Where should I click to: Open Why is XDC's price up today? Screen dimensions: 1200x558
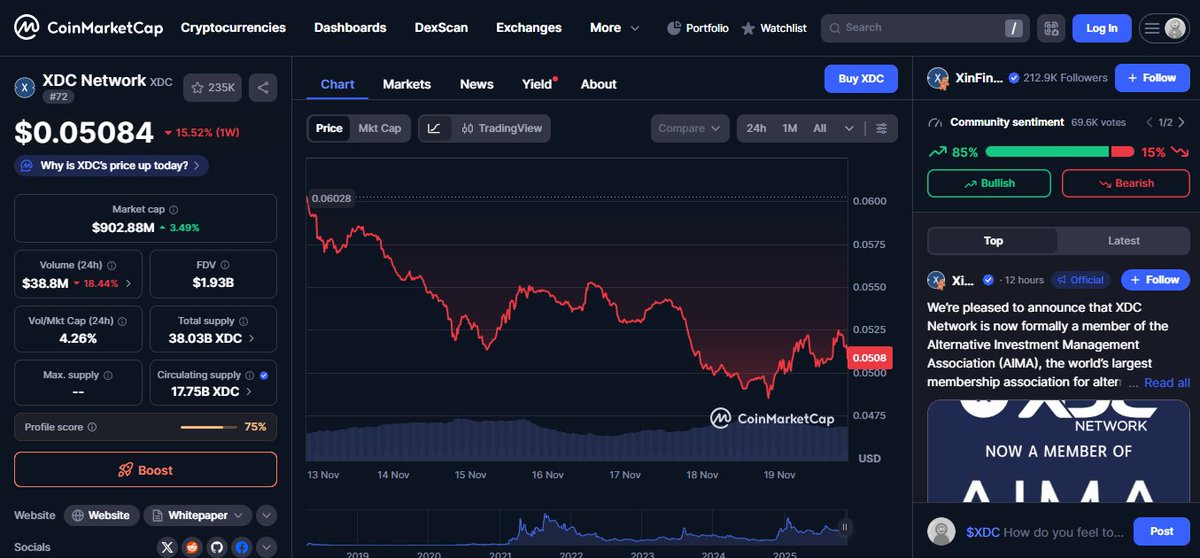(112, 165)
